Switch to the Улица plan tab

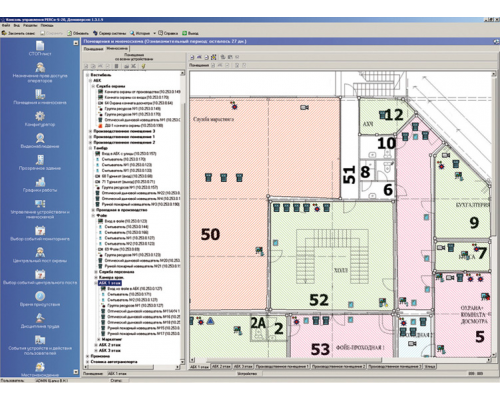(x=430, y=366)
